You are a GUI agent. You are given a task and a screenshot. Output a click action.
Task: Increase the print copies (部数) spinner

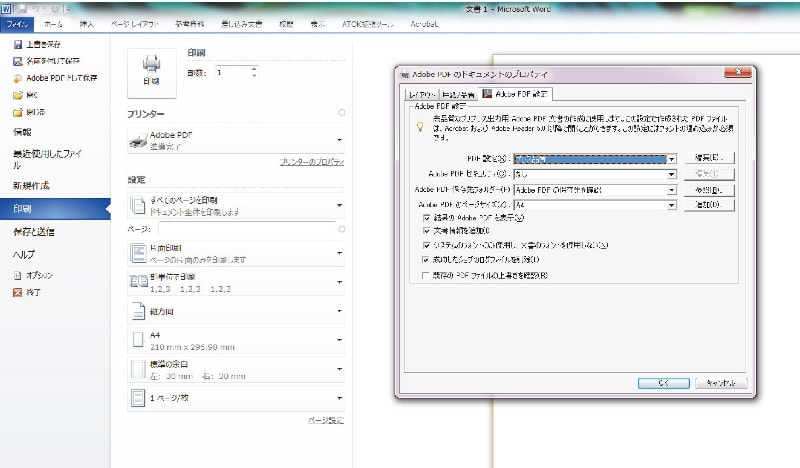point(254,68)
